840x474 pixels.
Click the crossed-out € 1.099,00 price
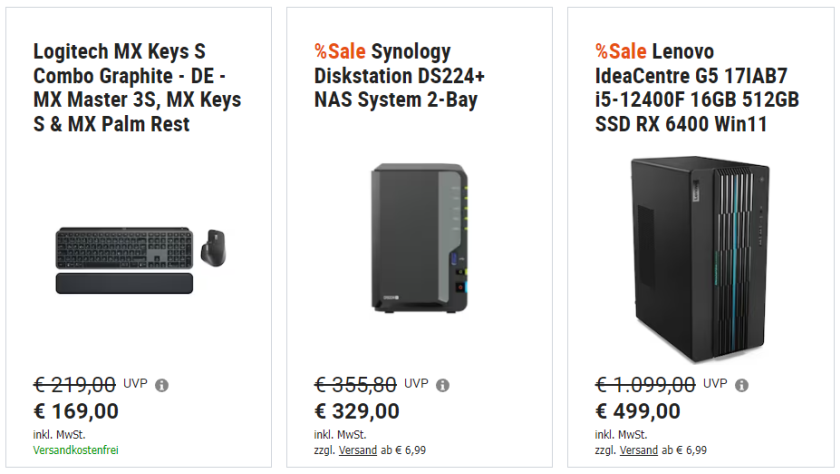click(x=646, y=384)
